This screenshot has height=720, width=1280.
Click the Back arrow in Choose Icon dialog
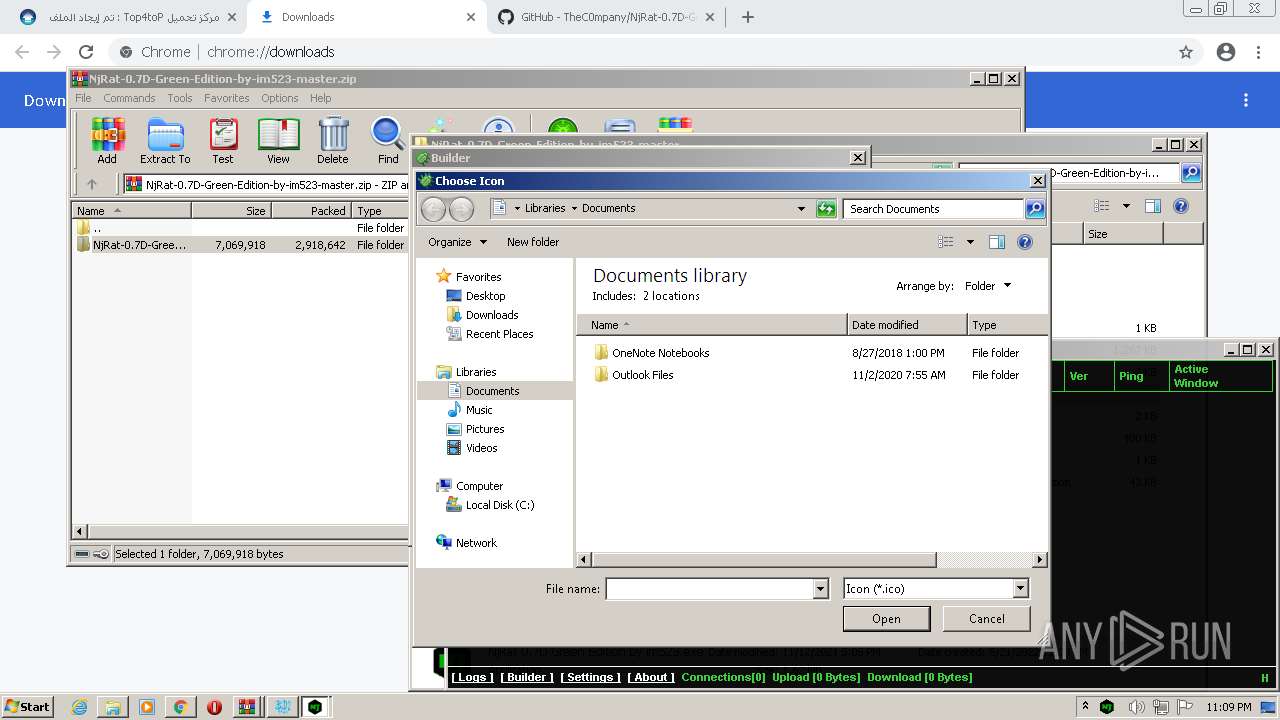click(433, 209)
